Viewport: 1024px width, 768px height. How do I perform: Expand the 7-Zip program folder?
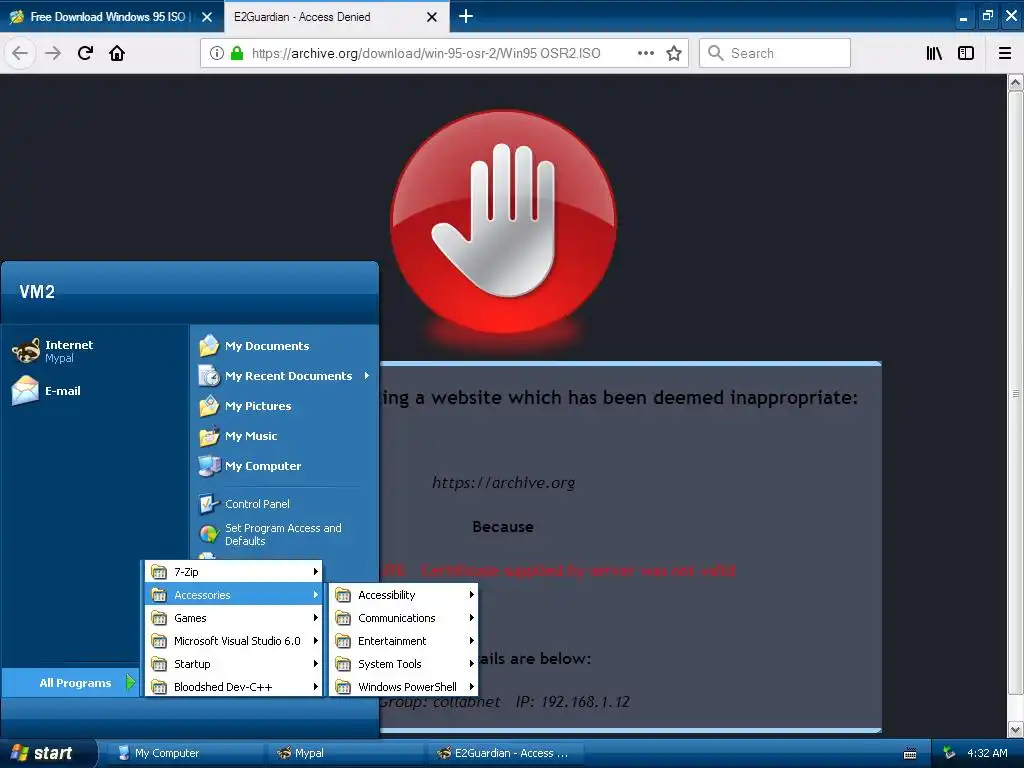(234, 571)
